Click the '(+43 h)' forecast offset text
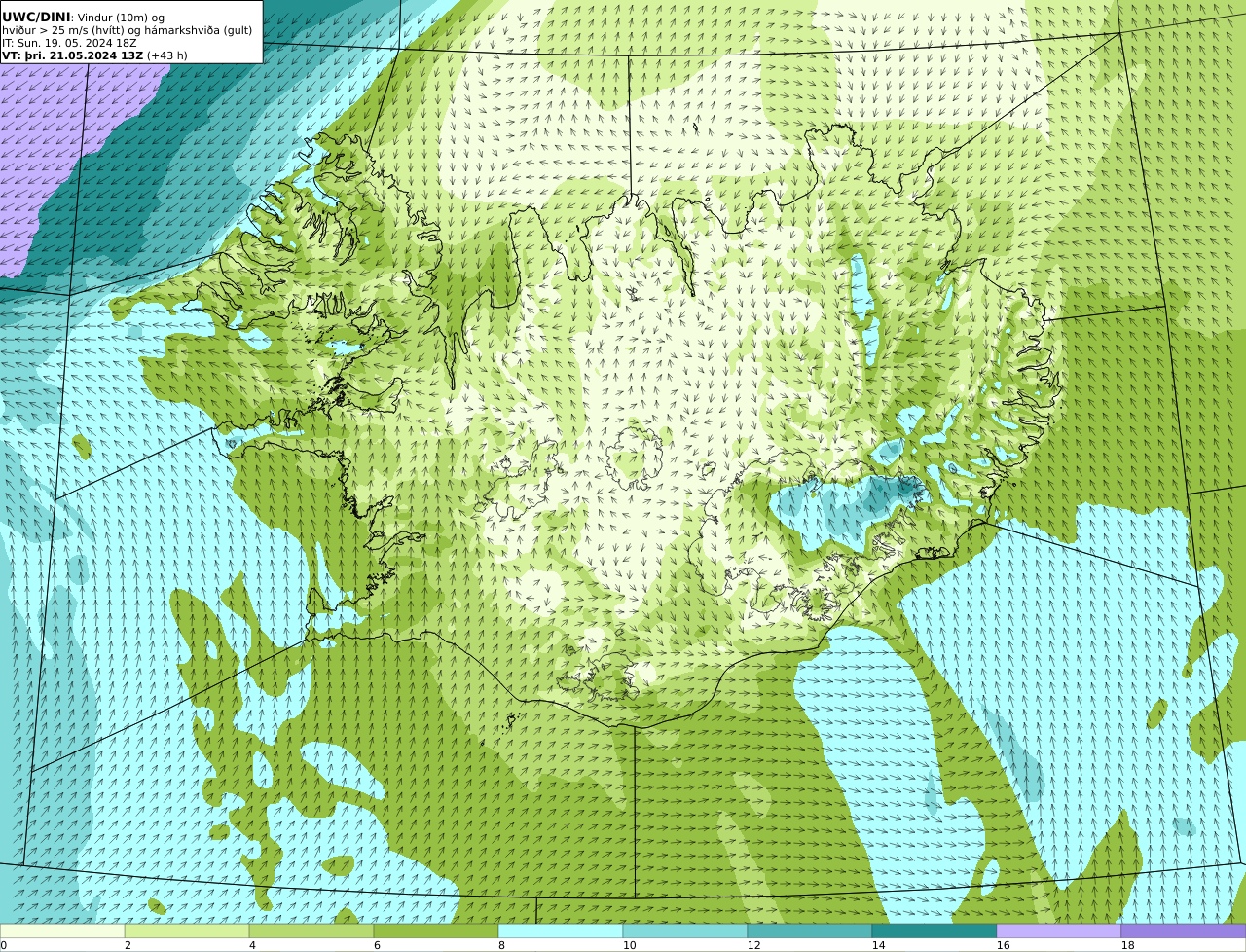The width and height of the screenshot is (1246, 952). pyautogui.click(x=167, y=55)
